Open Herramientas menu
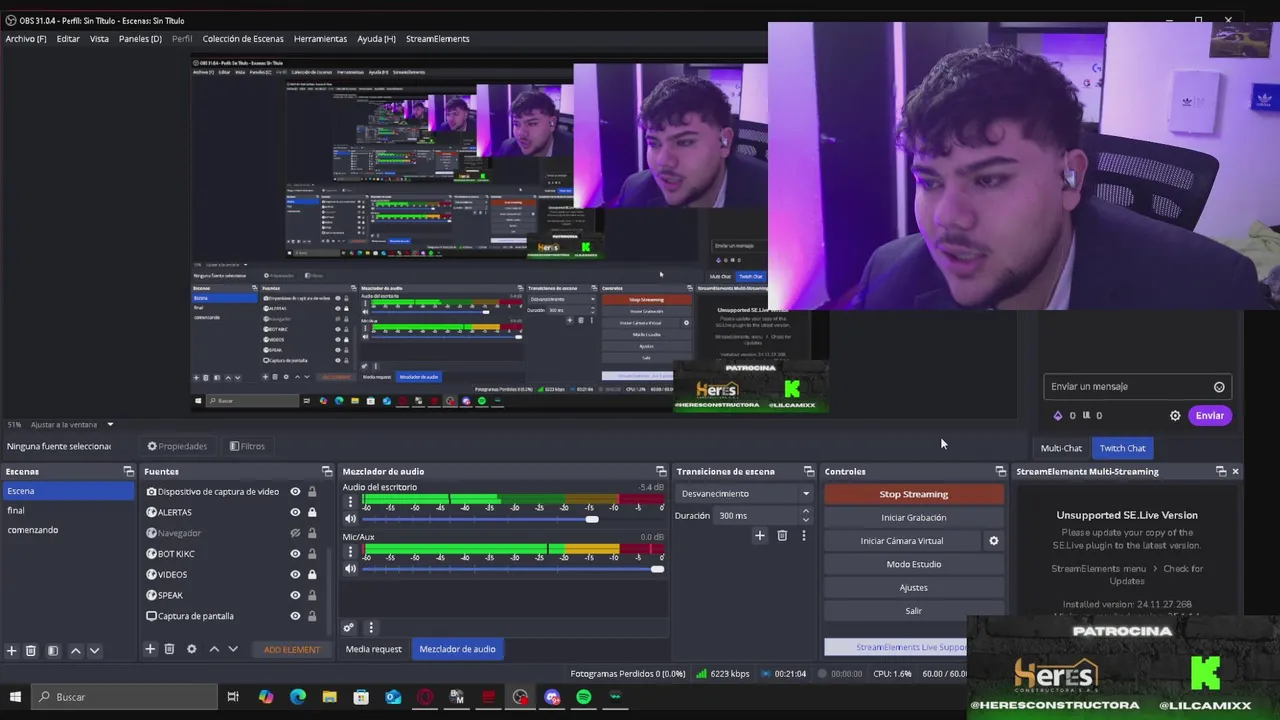 (320, 39)
